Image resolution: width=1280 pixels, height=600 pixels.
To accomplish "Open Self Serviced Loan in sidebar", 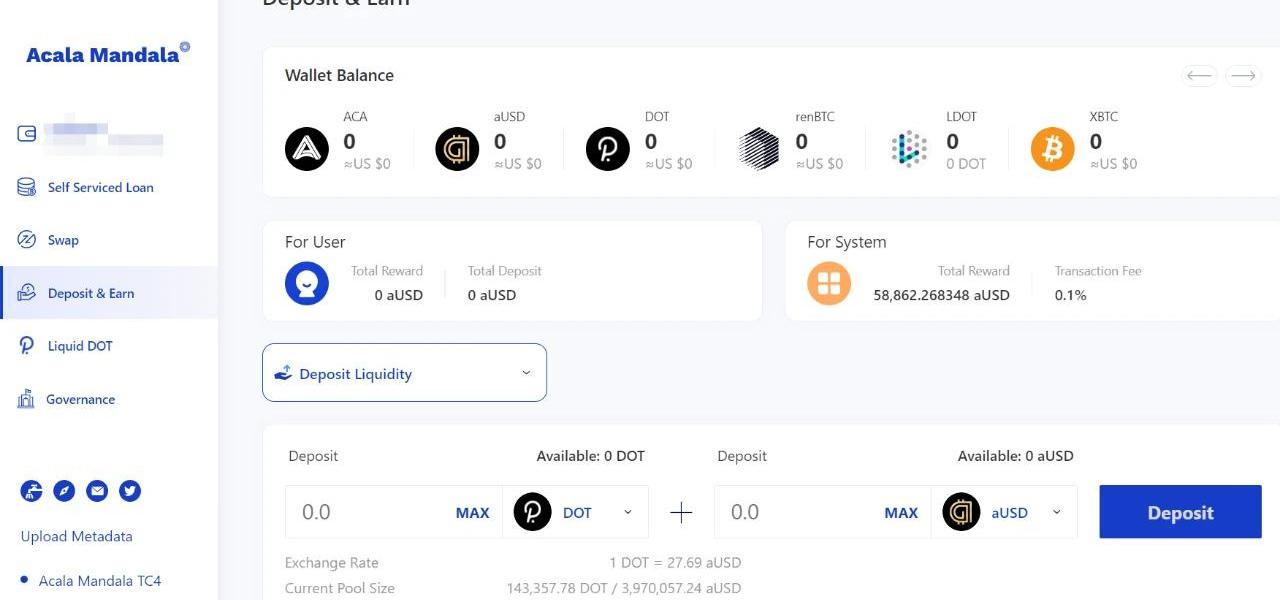I will point(100,187).
